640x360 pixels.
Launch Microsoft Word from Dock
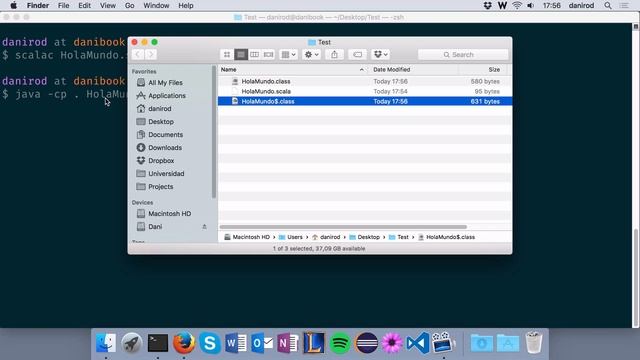click(x=236, y=343)
